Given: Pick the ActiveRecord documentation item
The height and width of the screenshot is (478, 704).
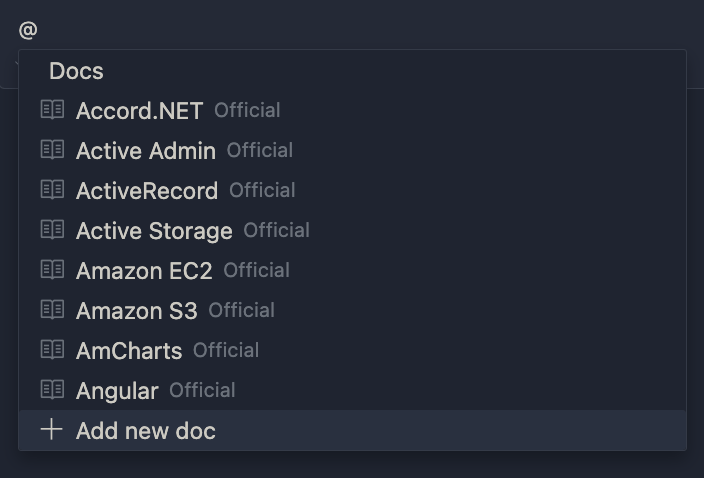Looking at the screenshot, I should click(352, 190).
